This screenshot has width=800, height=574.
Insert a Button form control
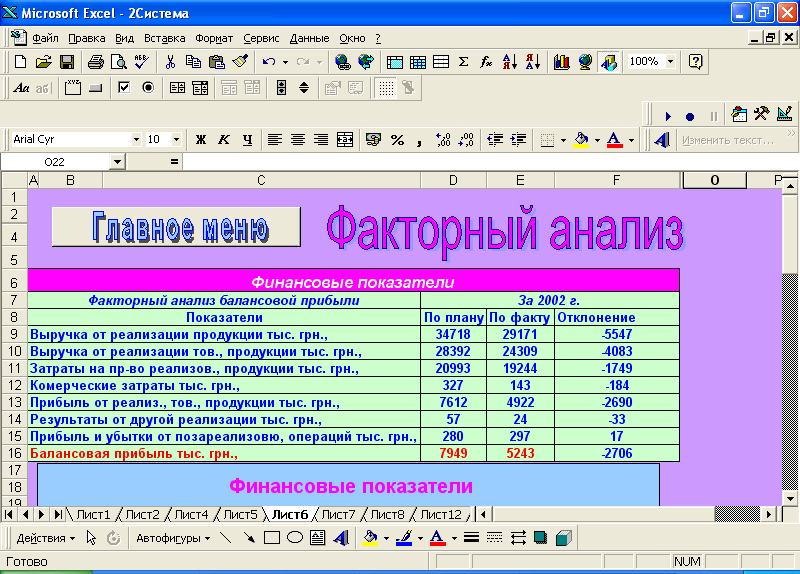(x=95, y=88)
